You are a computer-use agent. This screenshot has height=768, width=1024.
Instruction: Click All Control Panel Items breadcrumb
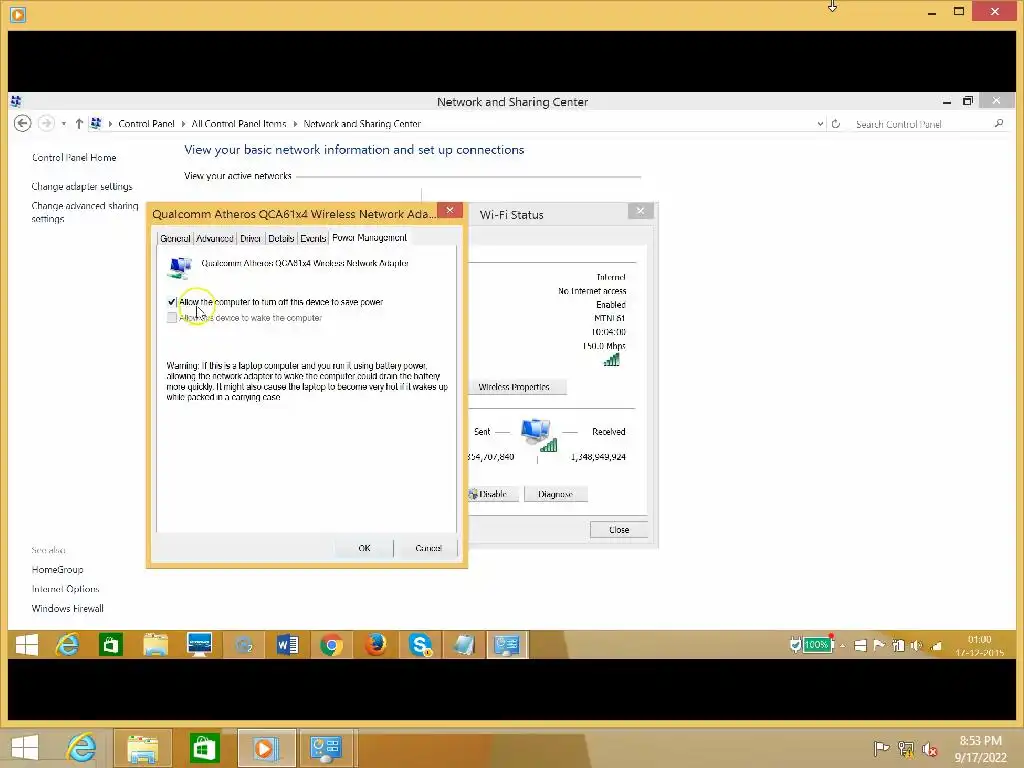[239, 123]
